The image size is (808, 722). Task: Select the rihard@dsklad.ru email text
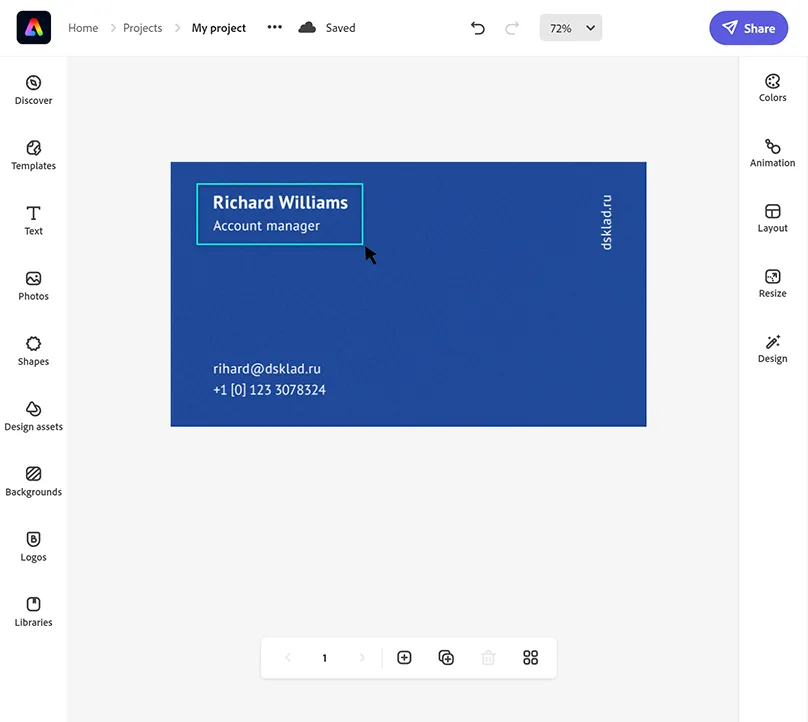point(267,369)
